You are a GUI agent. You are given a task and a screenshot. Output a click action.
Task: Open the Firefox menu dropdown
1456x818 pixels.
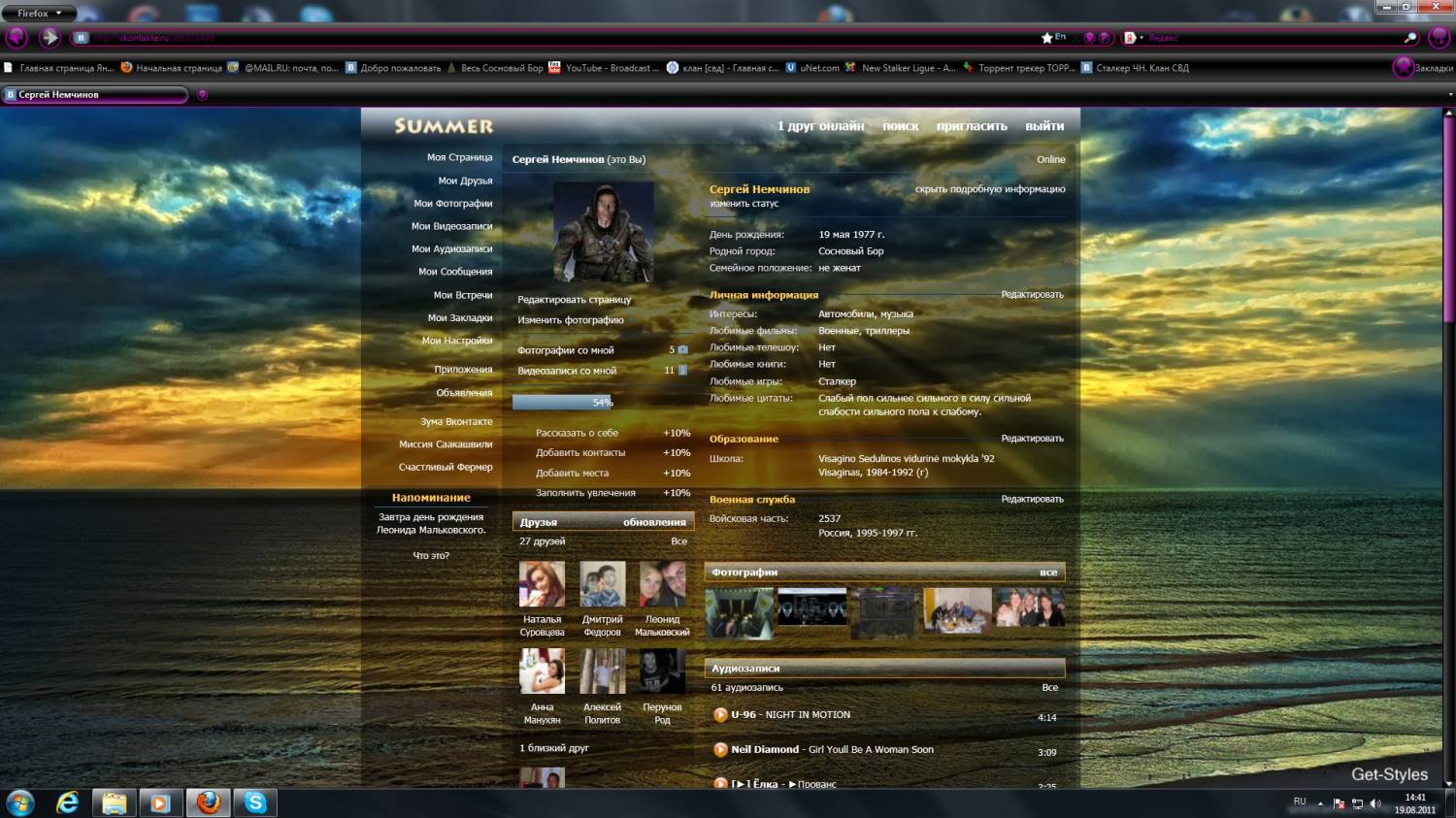tap(39, 13)
